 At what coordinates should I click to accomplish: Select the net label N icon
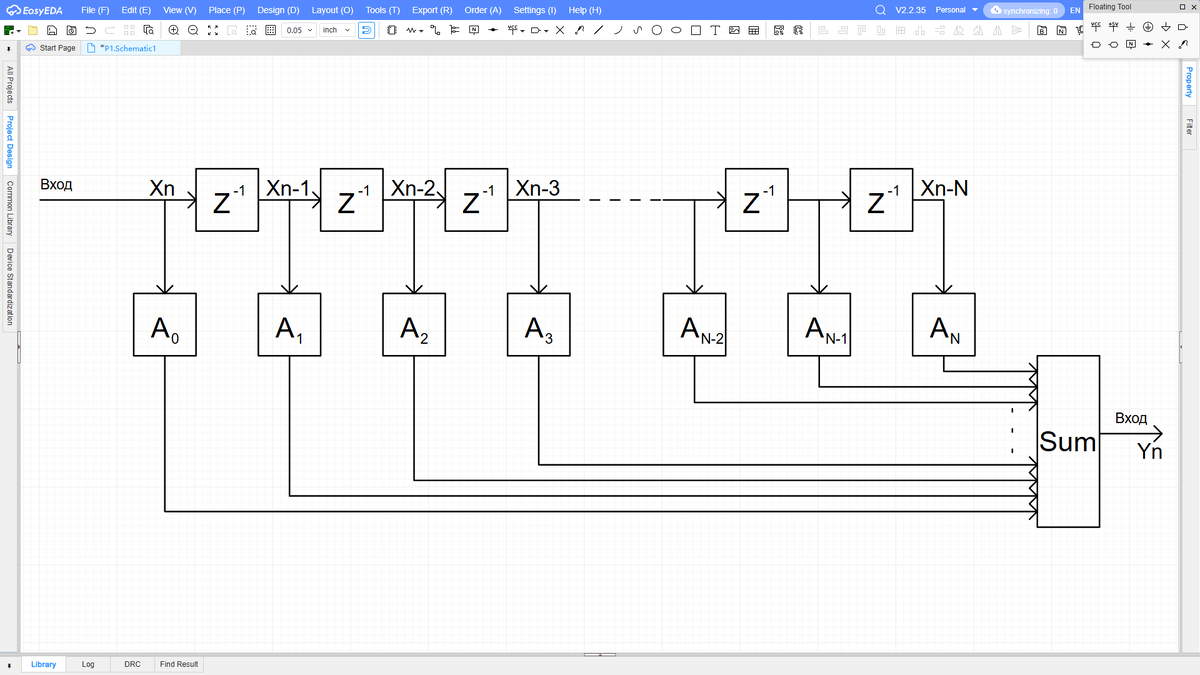473,30
